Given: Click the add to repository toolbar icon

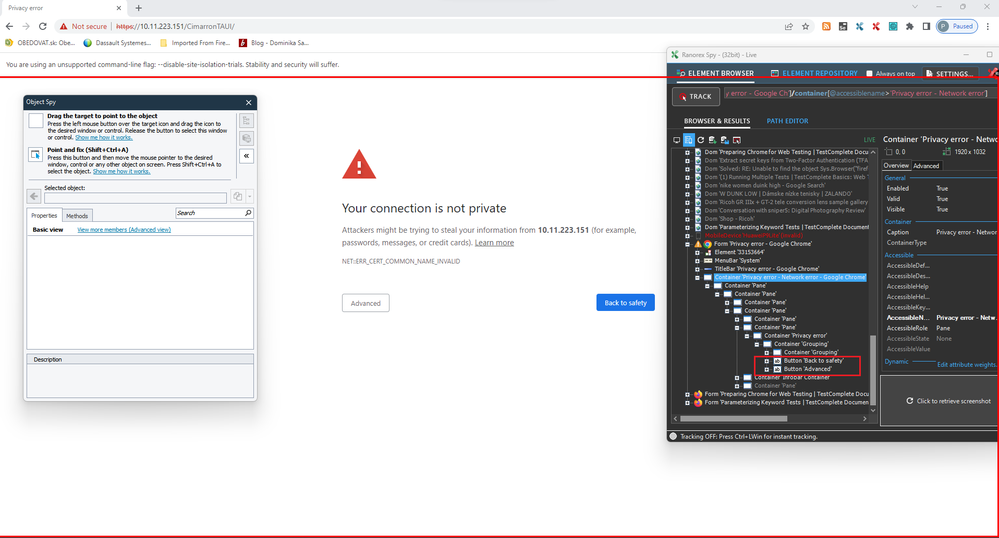Looking at the screenshot, I should [712, 140].
